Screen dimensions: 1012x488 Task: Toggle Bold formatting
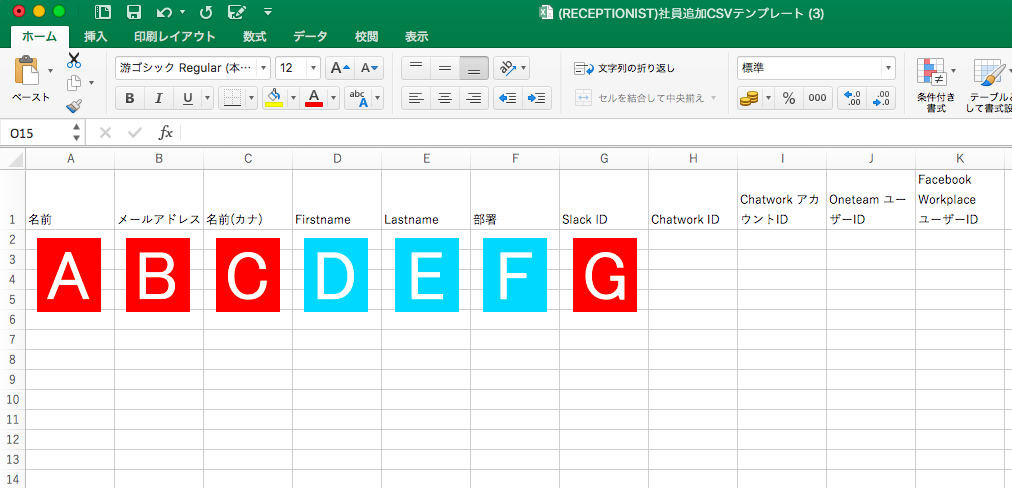(129, 98)
